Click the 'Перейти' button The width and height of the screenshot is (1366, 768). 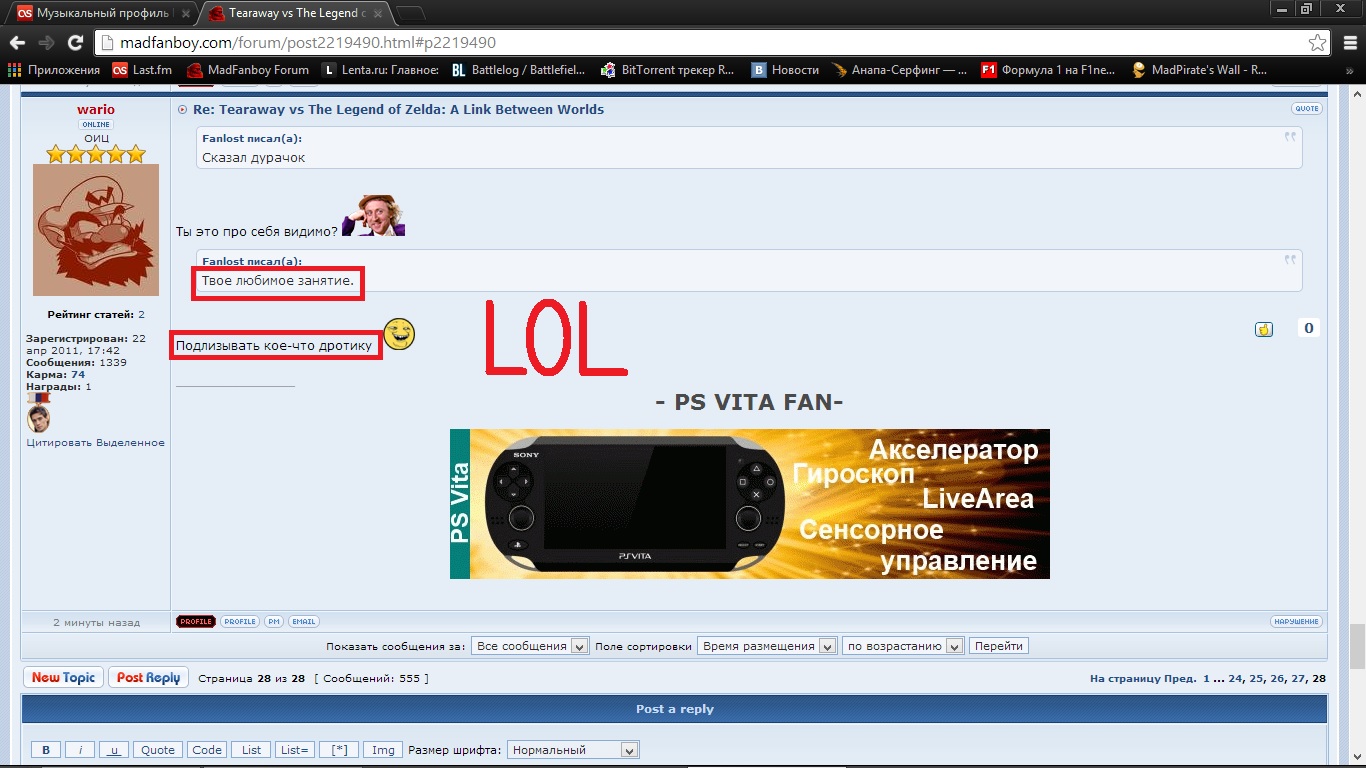point(998,646)
